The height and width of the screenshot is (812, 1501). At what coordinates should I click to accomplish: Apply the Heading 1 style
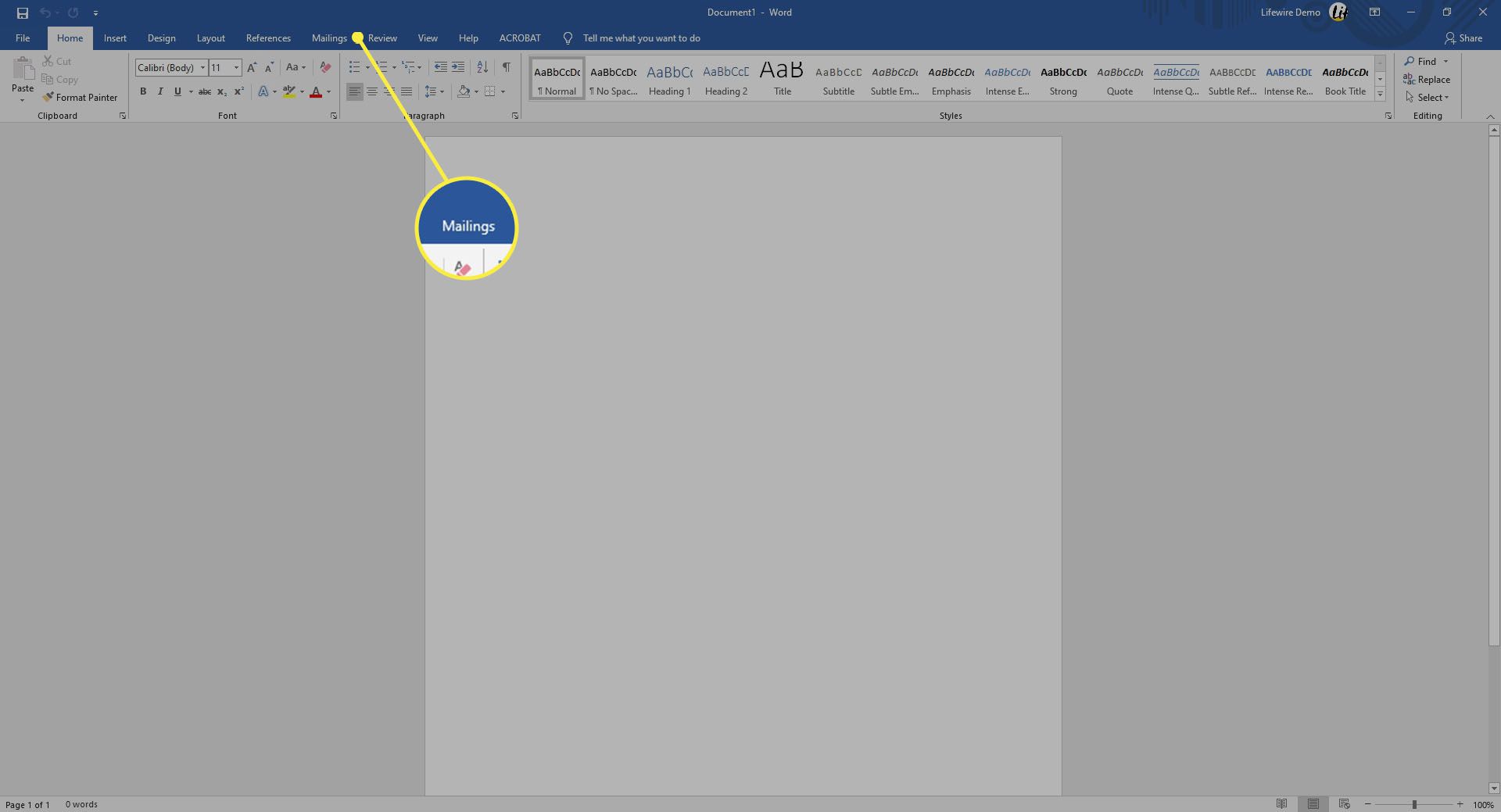click(670, 78)
